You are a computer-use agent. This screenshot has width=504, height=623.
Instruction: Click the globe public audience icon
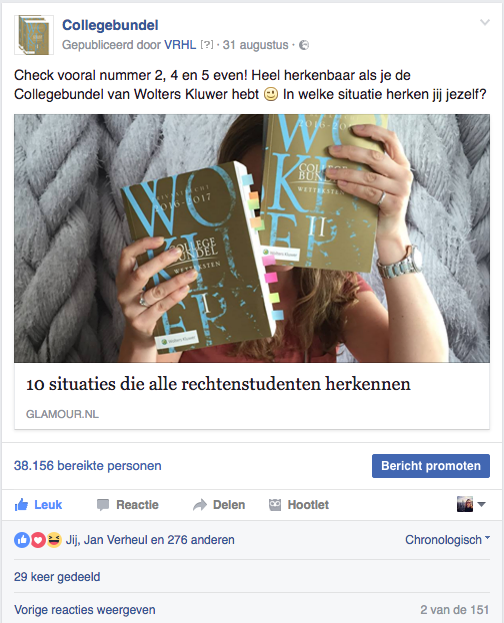tap(304, 45)
